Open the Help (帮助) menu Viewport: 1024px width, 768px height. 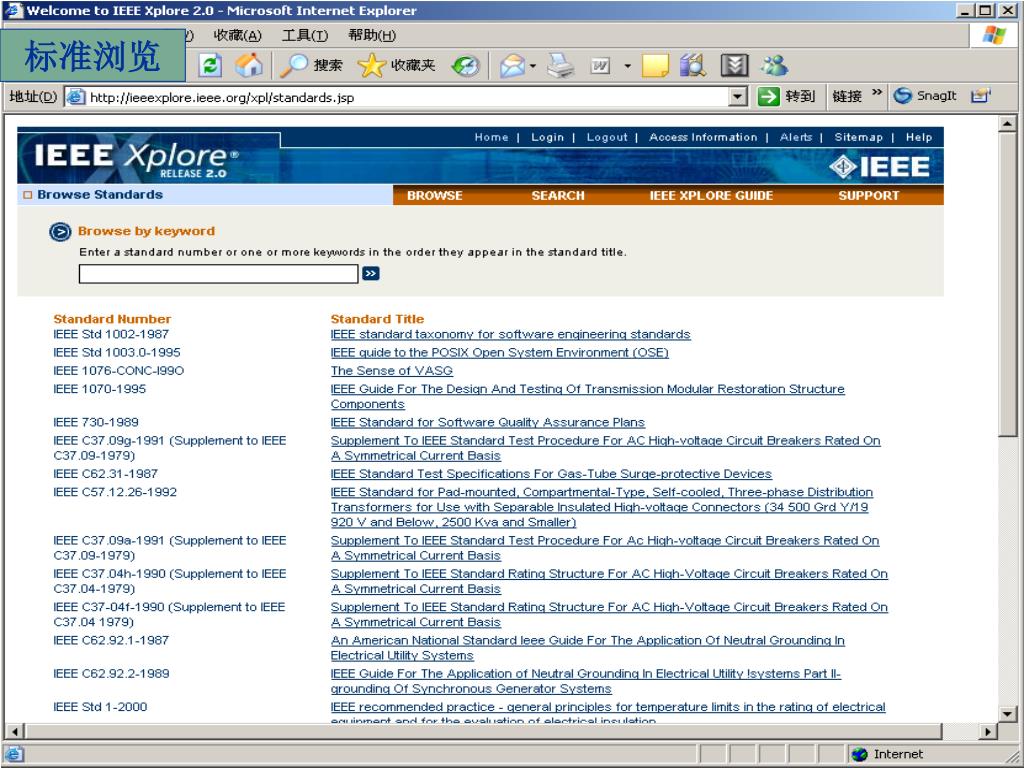(x=372, y=35)
